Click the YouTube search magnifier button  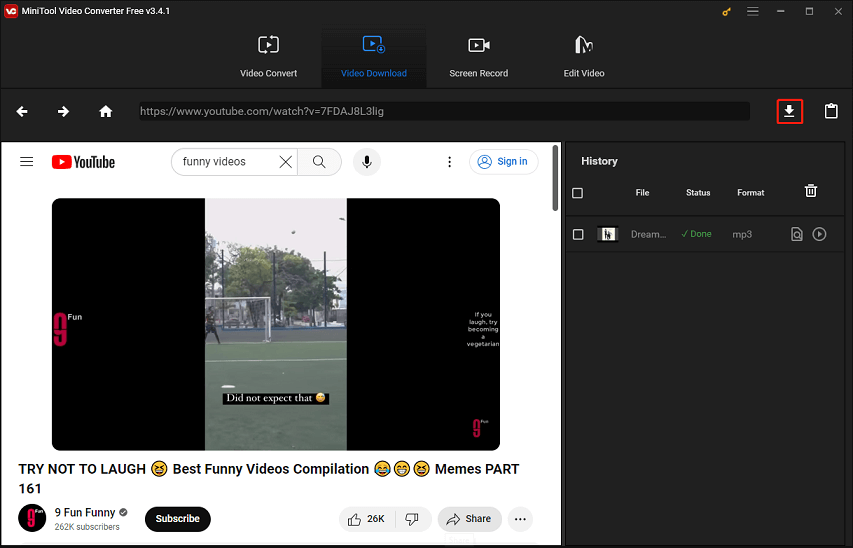(319, 162)
